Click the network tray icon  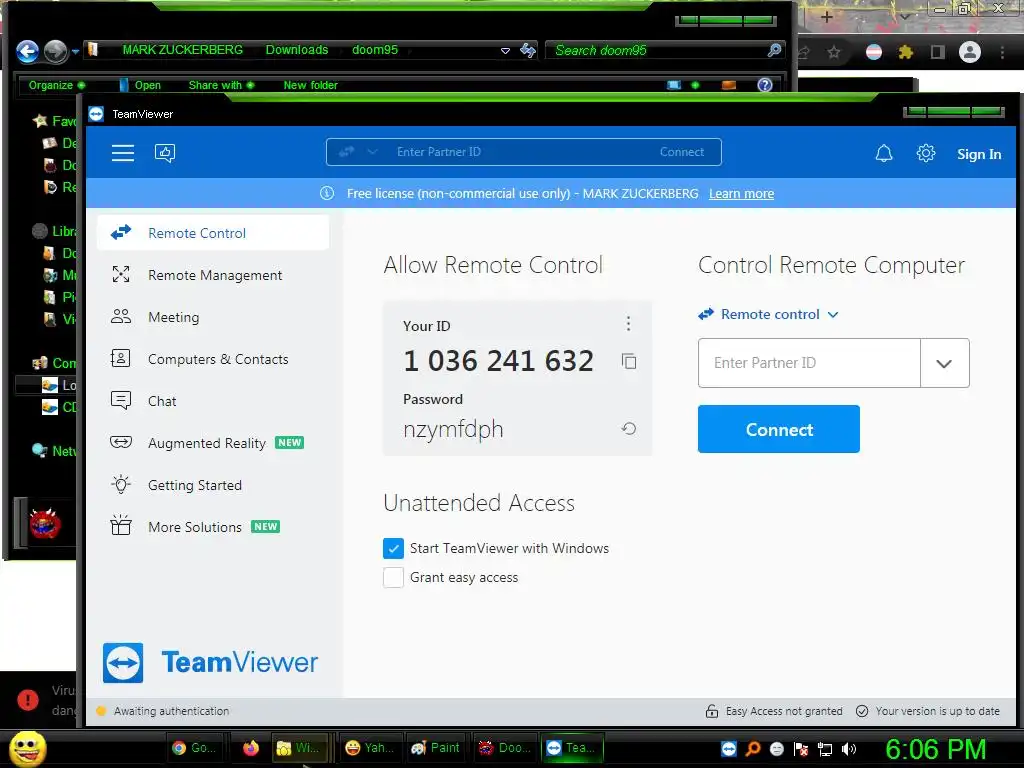click(825, 749)
